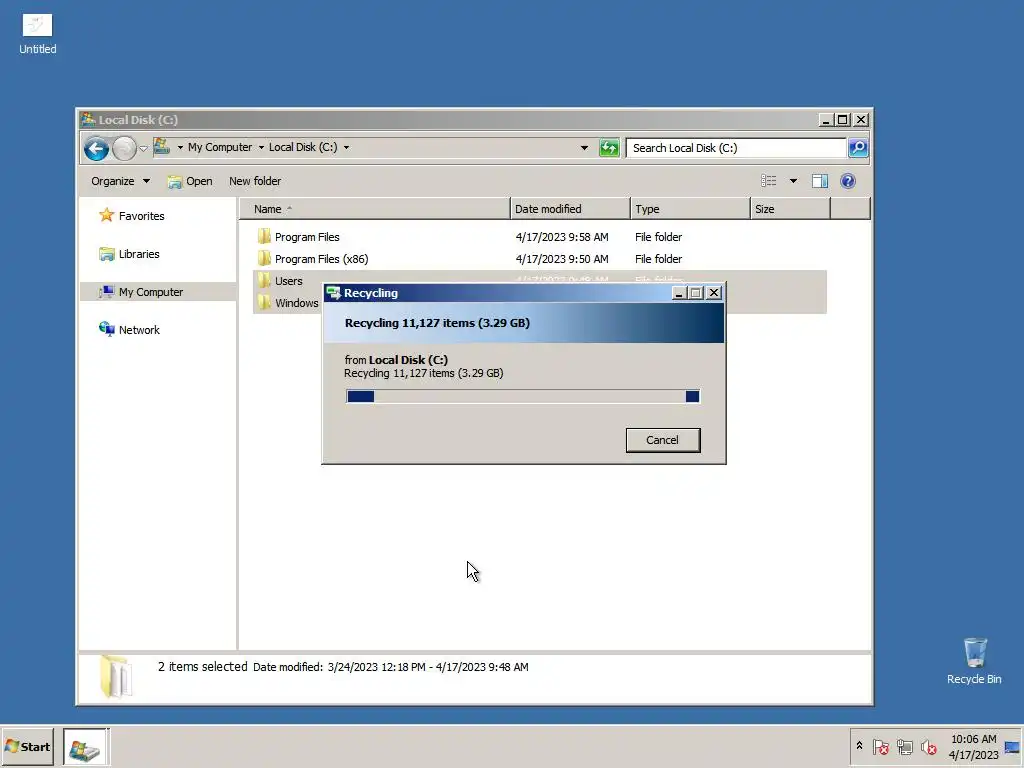1024x768 pixels.
Task: Click the Show desktop icon at taskbar end
Action: 1013,747
